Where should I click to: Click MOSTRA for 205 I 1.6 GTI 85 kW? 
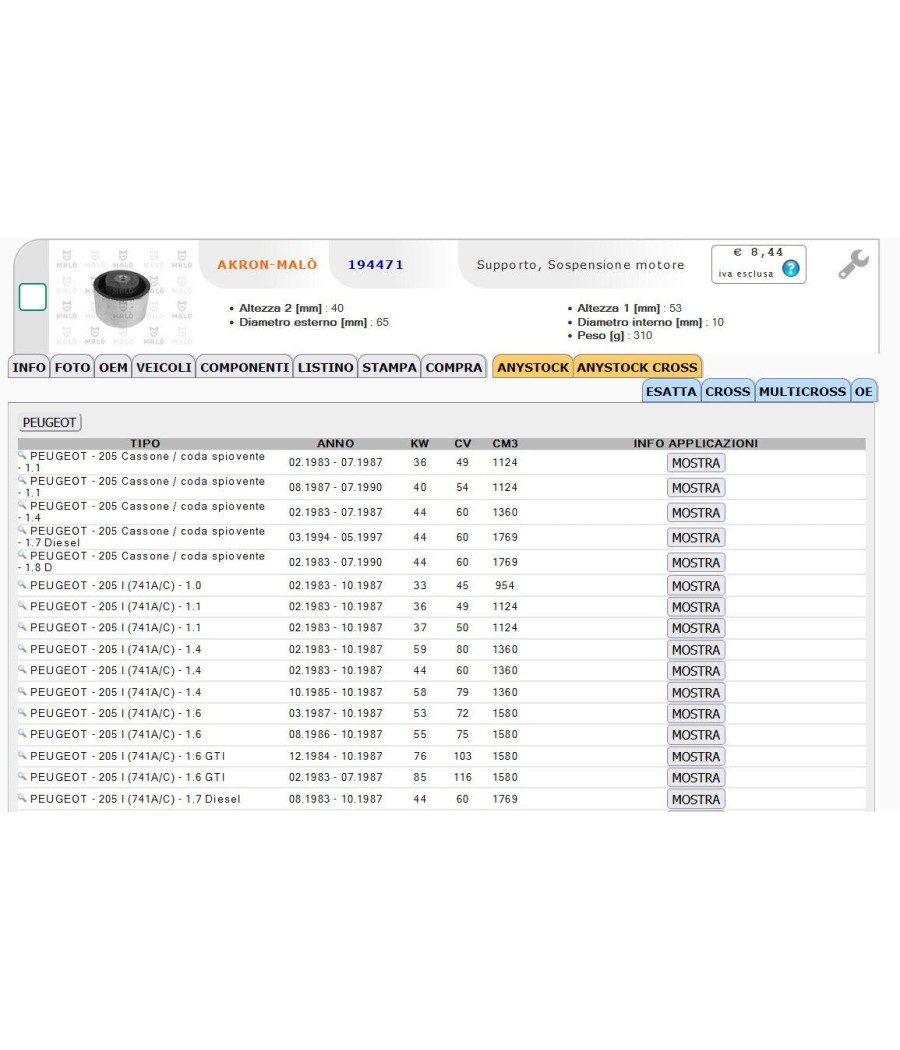coord(696,777)
